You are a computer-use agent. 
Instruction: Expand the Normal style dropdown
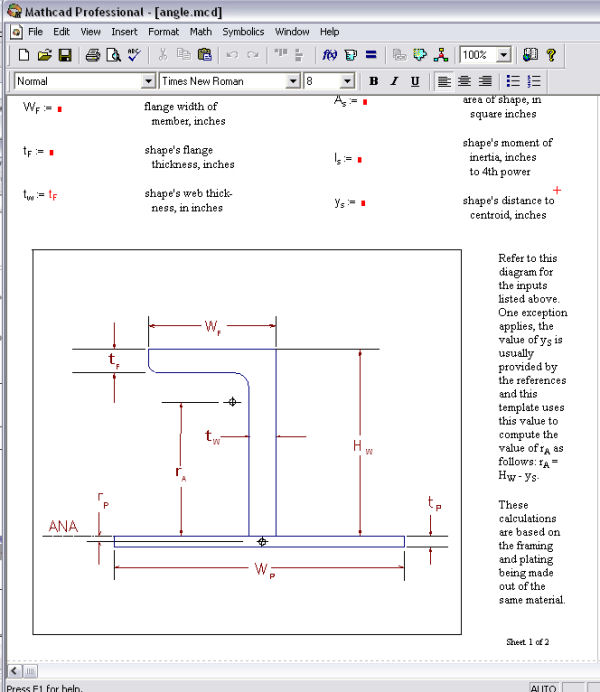point(148,81)
